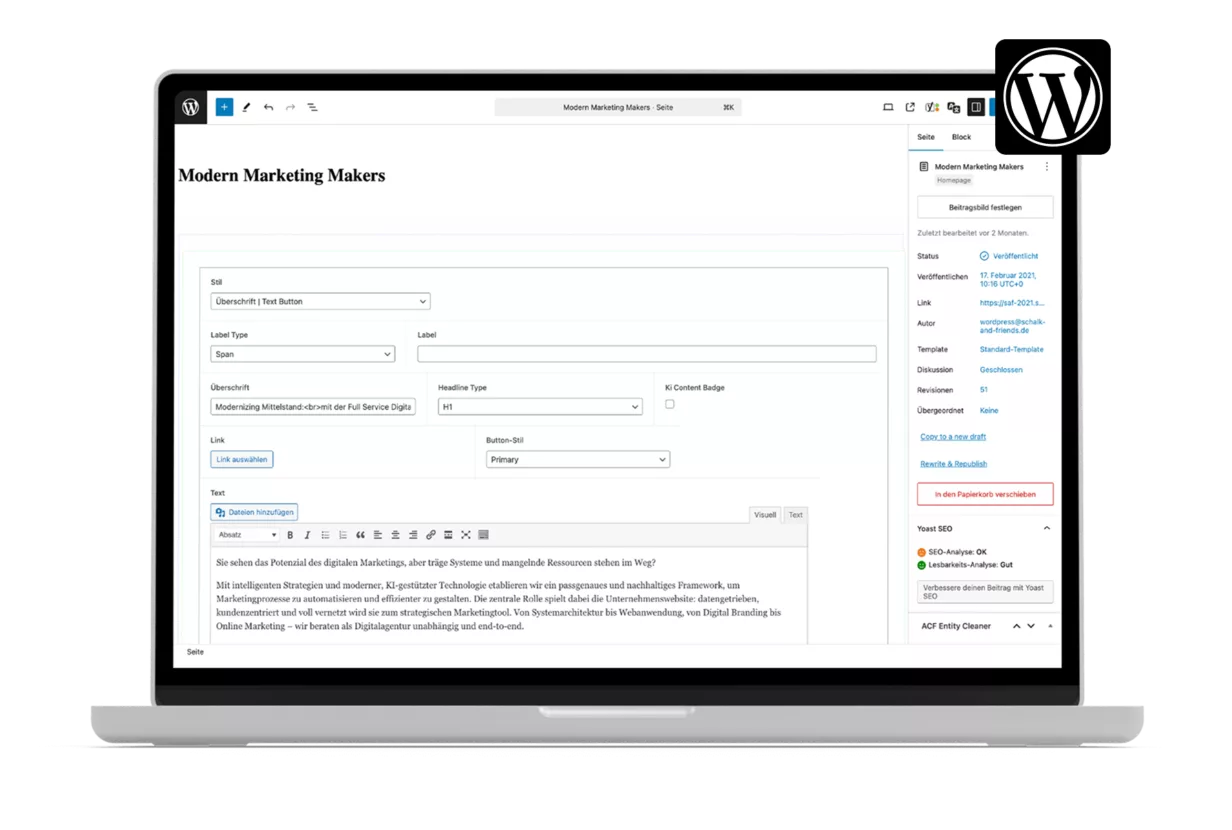This screenshot has width=1232, height=830.
Task: Click the Modern Marketing Makers page title
Action: 282,176
